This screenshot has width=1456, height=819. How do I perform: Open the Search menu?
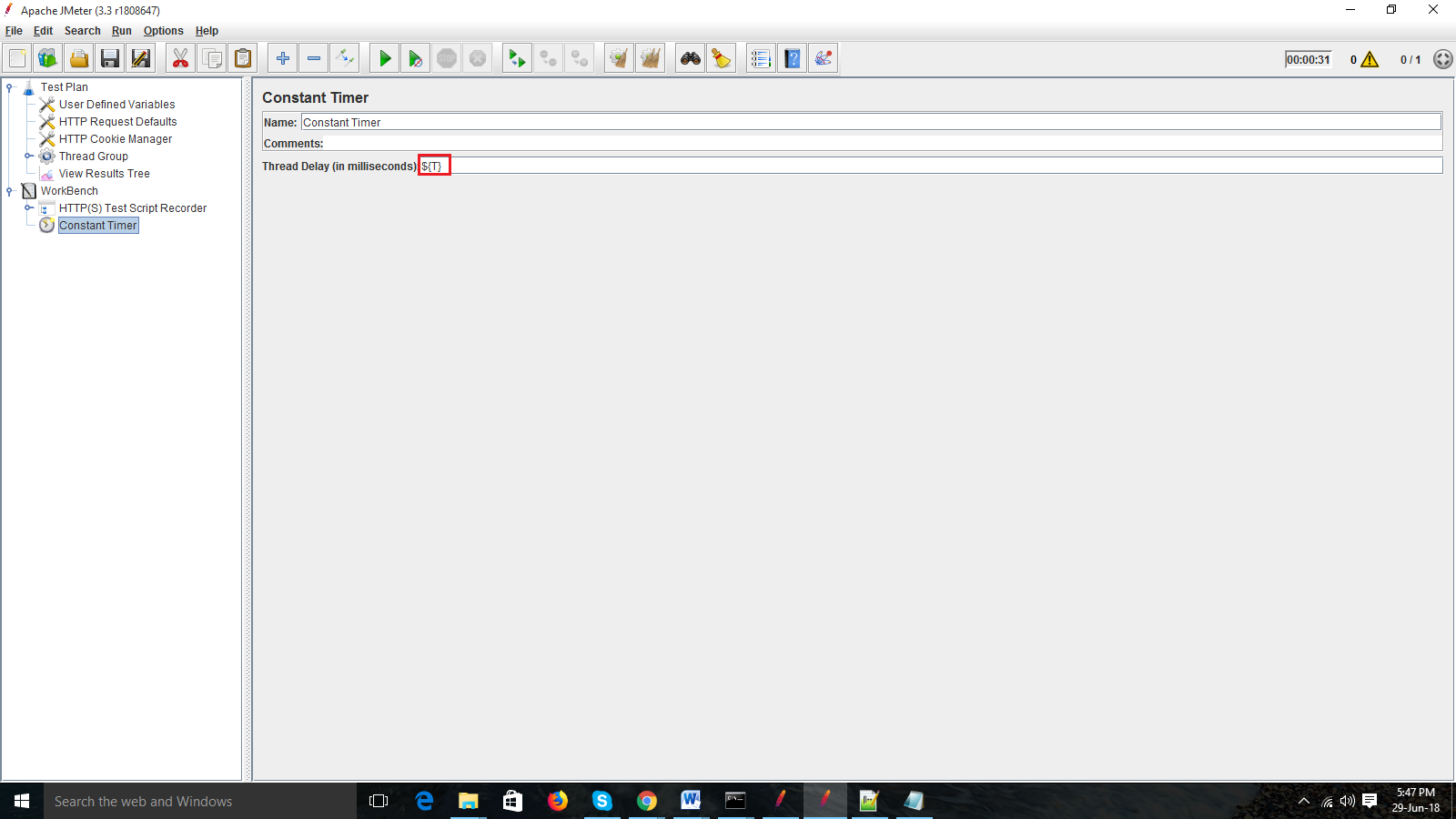(83, 31)
